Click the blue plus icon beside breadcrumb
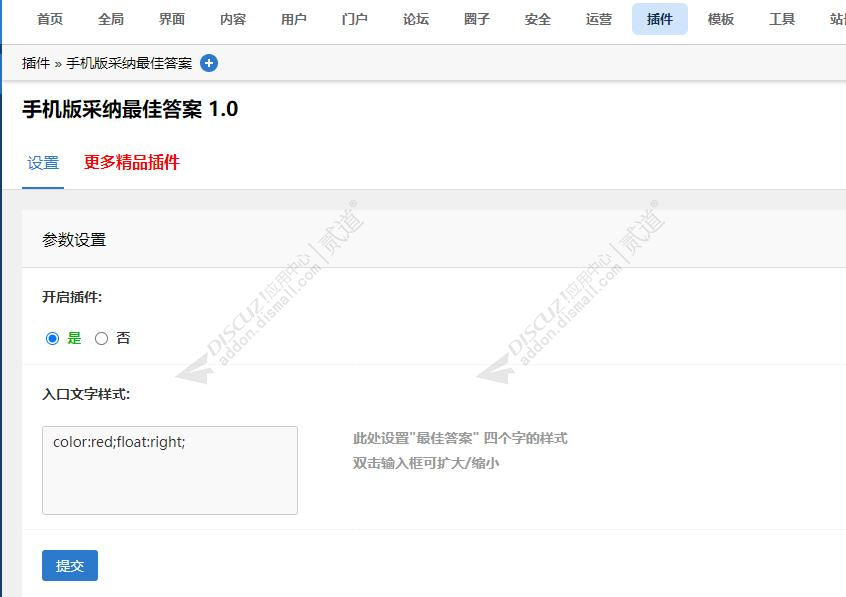Screen dimensions: 846x597 tap(209, 63)
